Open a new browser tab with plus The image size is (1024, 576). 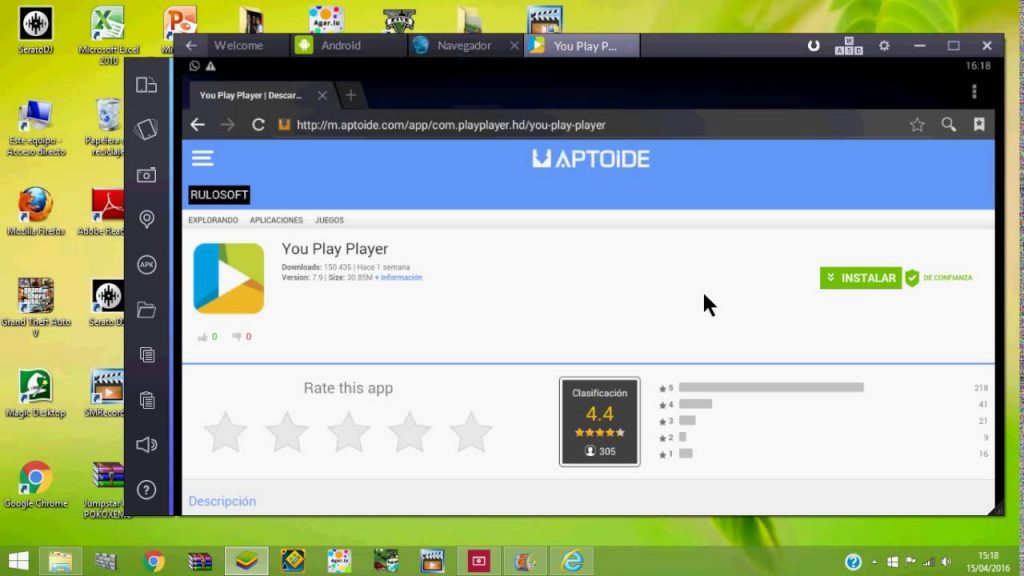click(x=351, y=95)
